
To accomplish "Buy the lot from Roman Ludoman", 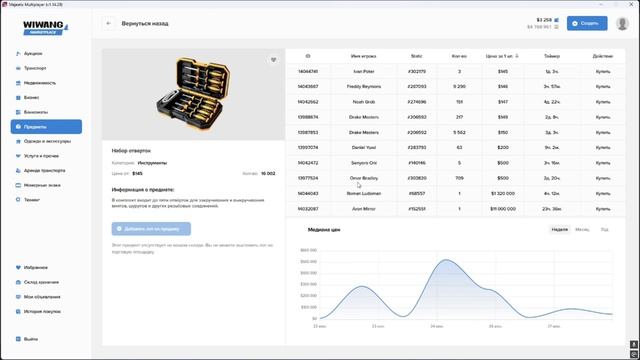I will [602, 193].
